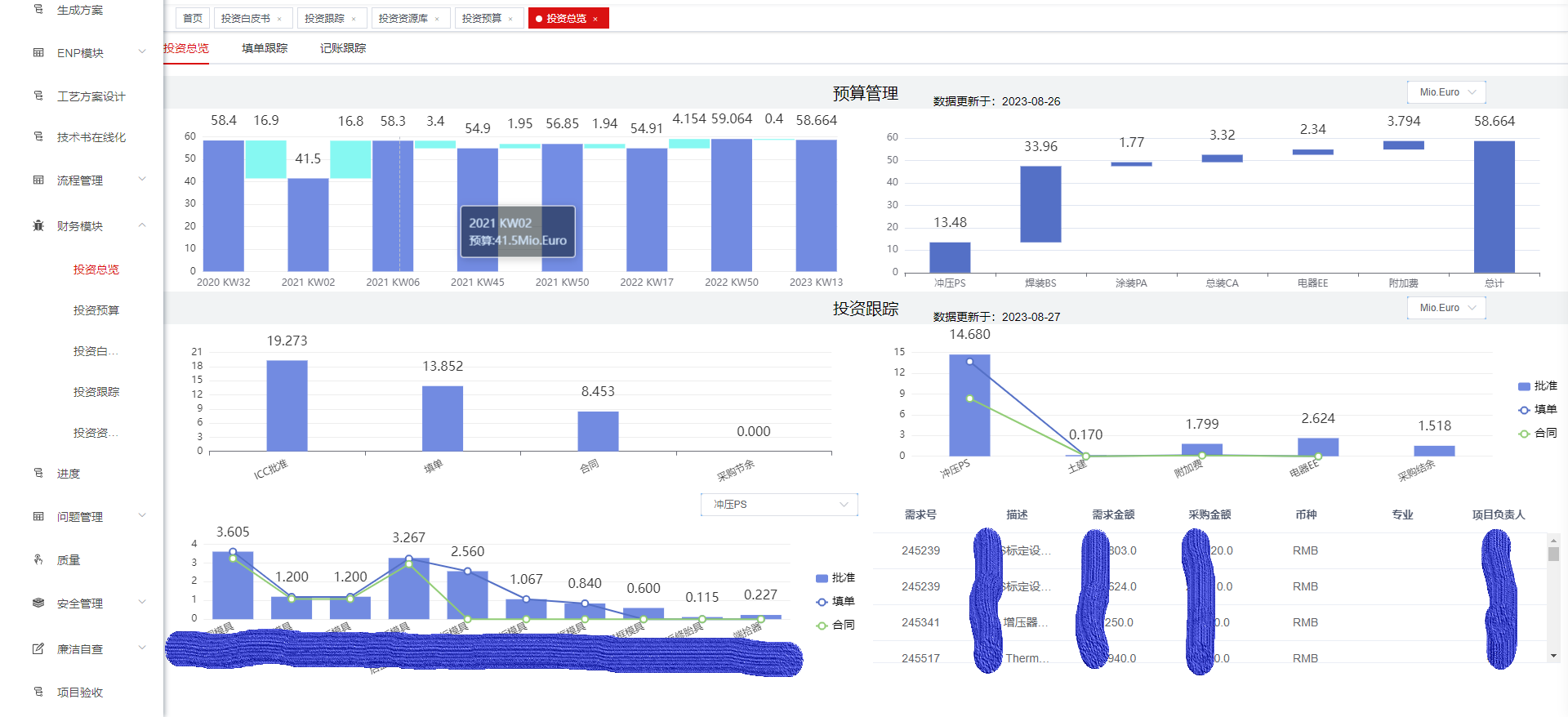
Task: Close the active 投资总览 tab
Action: pos(595,19)
